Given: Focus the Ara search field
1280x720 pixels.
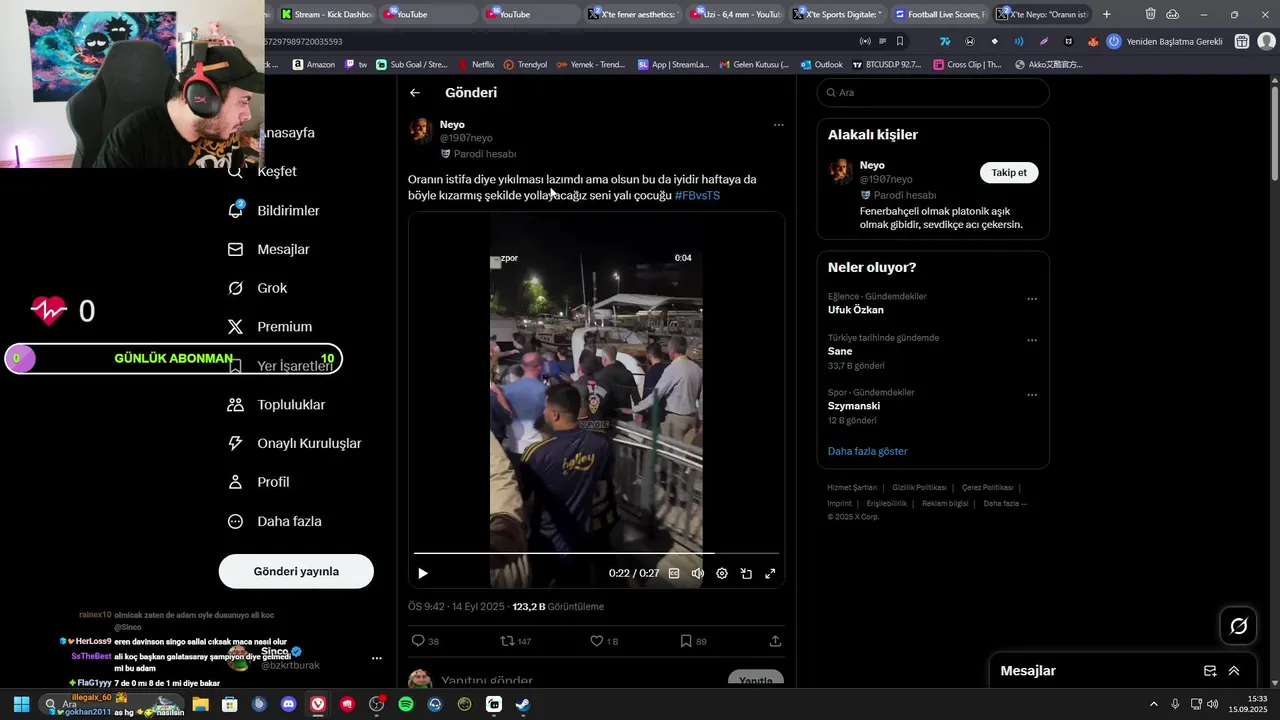Looking at the screenshot, I should point(933,92).
